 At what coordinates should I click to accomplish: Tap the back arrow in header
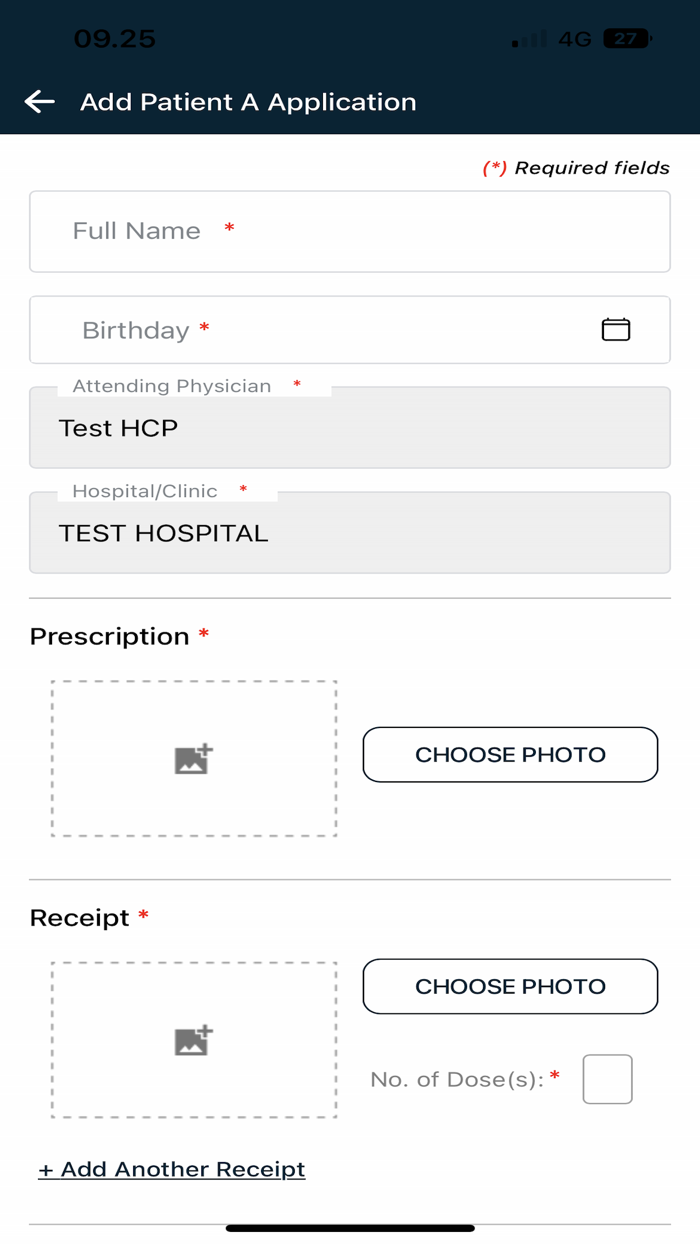click(x=39, y=101)
